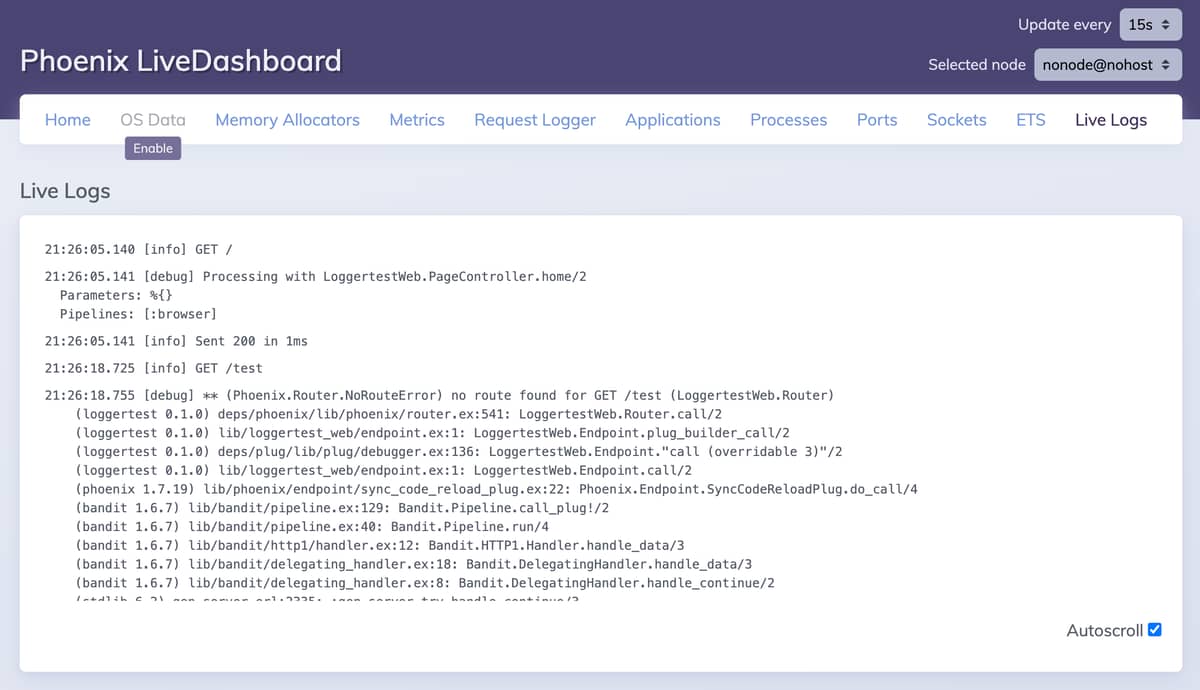The image size is (1200, 690).
Task: Switch to the Processes tab
Action: click(788, 119)
